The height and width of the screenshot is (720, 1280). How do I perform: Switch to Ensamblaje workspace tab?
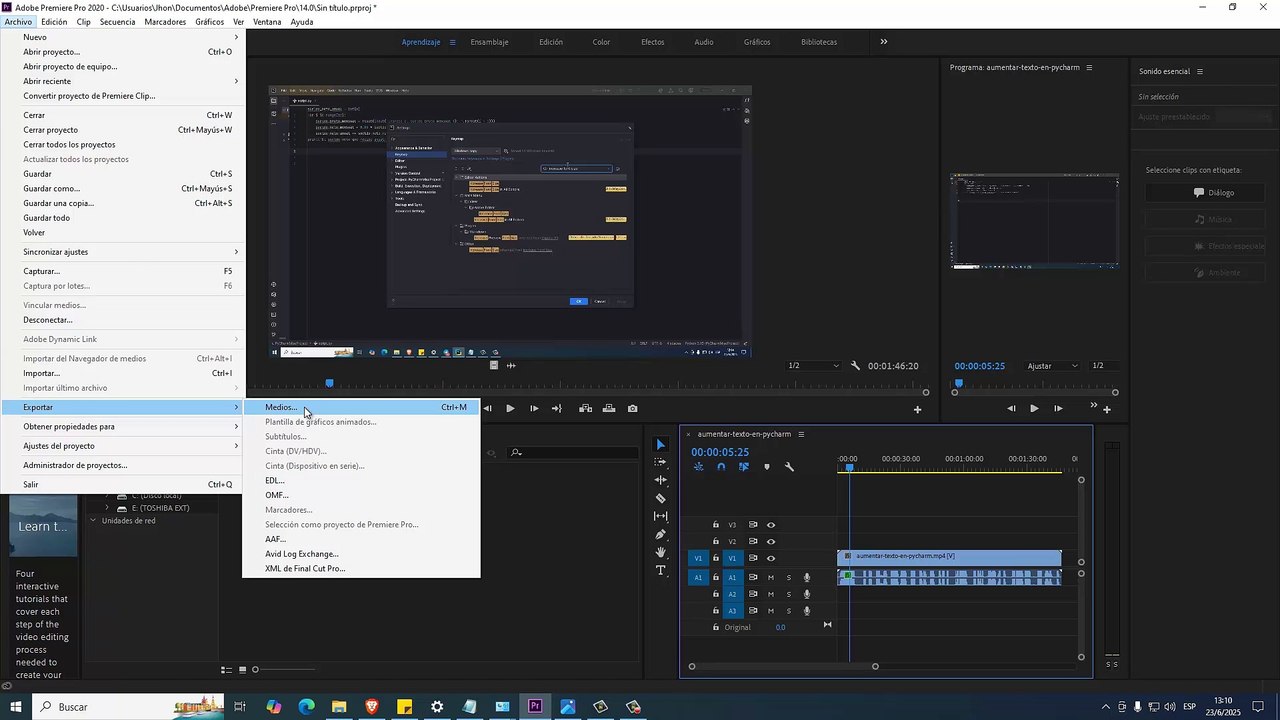pos(490,42)
